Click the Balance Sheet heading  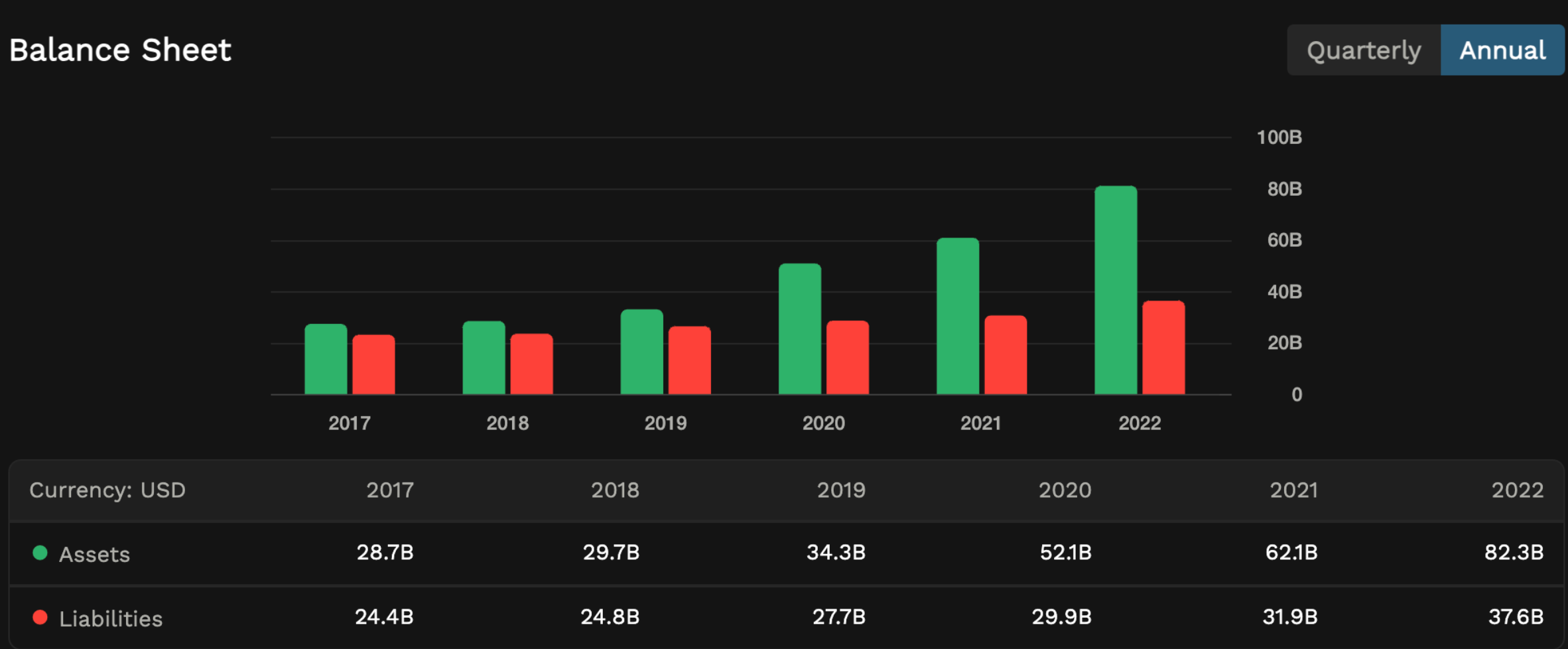(120, 50)
